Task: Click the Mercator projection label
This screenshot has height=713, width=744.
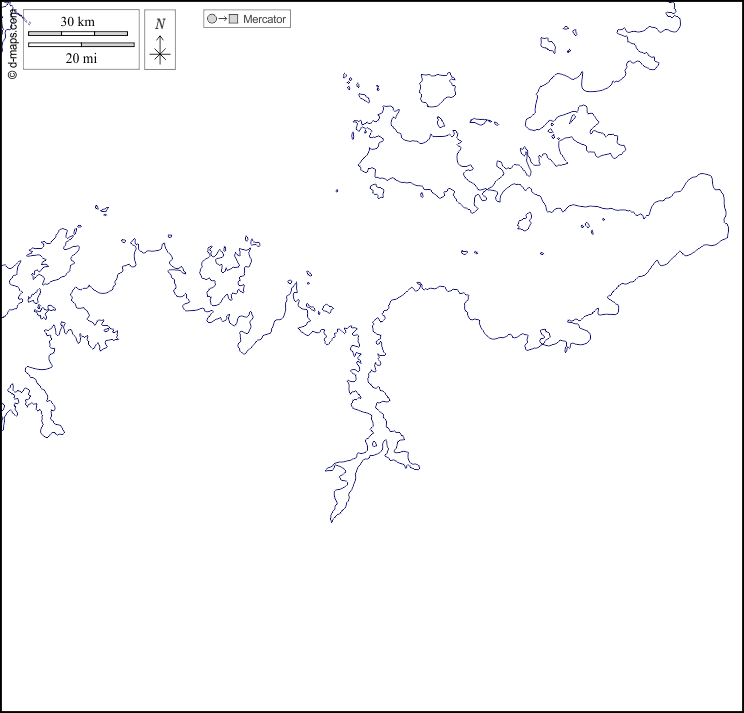Action: 264,19
